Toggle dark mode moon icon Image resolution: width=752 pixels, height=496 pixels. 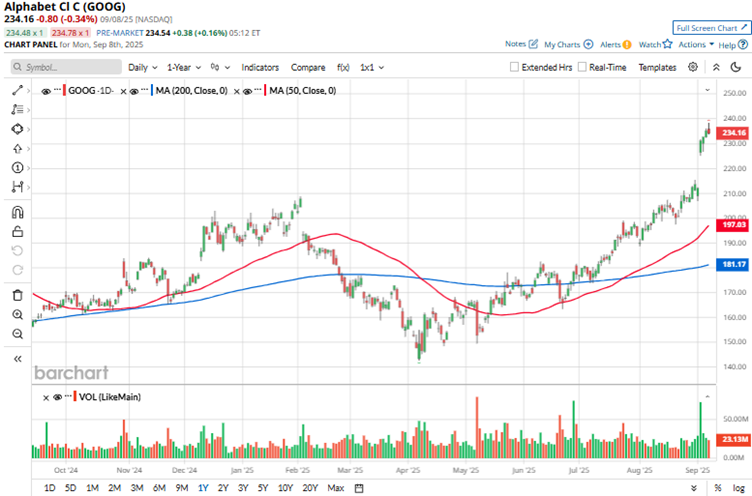736,67
